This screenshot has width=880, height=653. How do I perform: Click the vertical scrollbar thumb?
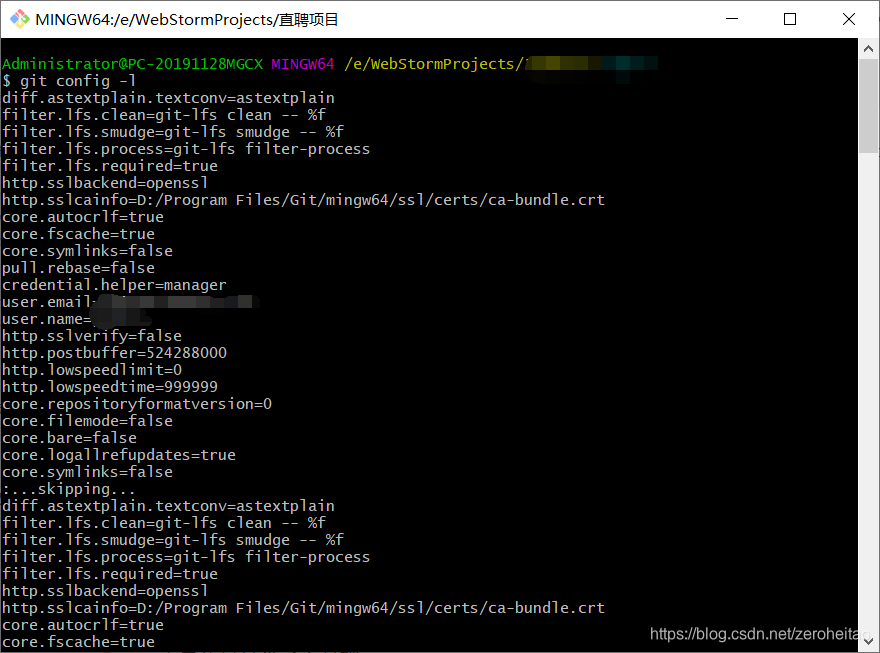pyautogui.click(x=868, y=105)
